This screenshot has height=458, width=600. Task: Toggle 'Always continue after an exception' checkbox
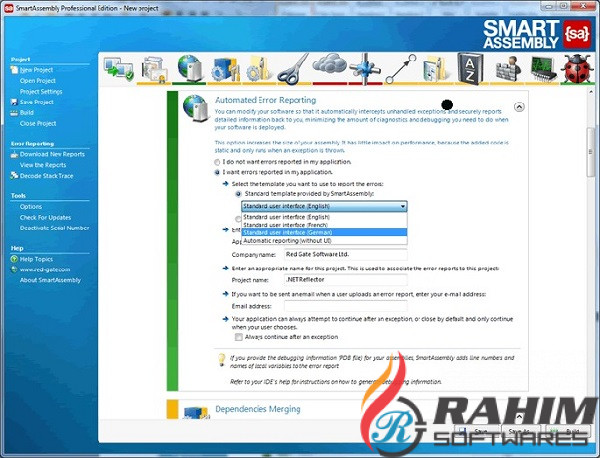coord(238,337)
